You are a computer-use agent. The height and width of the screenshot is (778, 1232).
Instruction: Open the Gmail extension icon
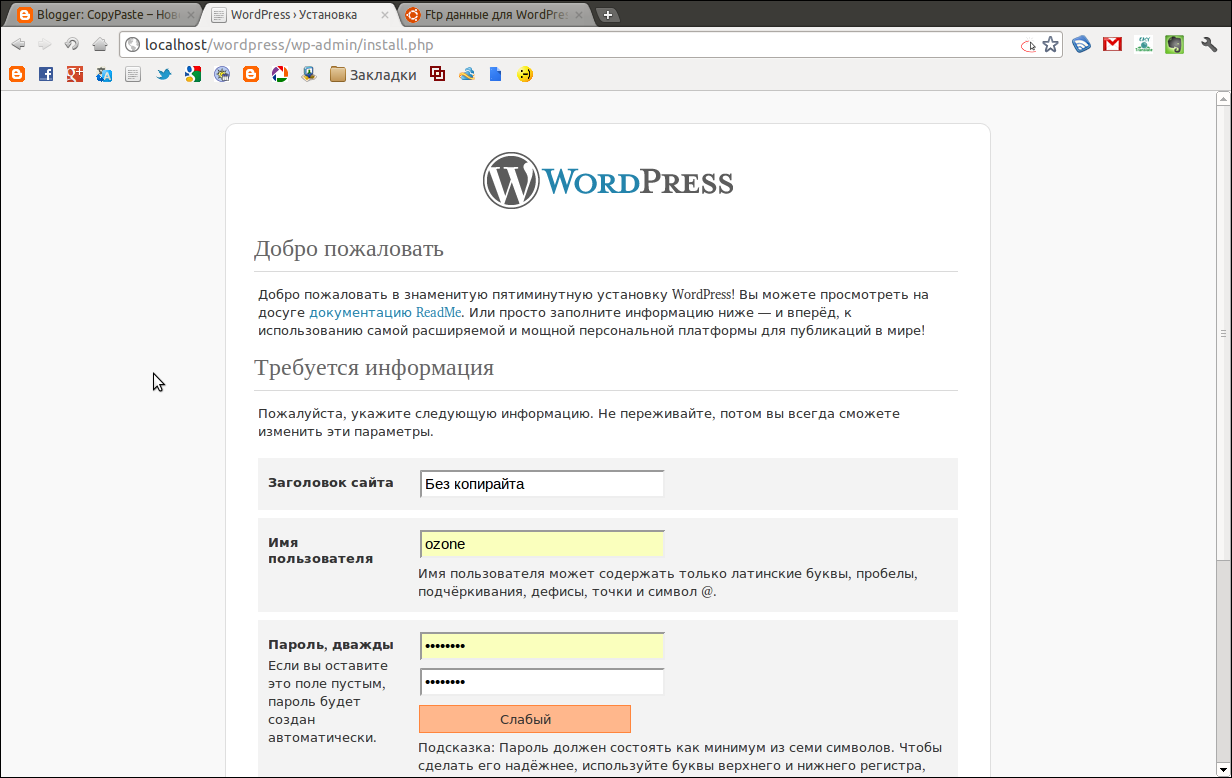pos(1112,45)
